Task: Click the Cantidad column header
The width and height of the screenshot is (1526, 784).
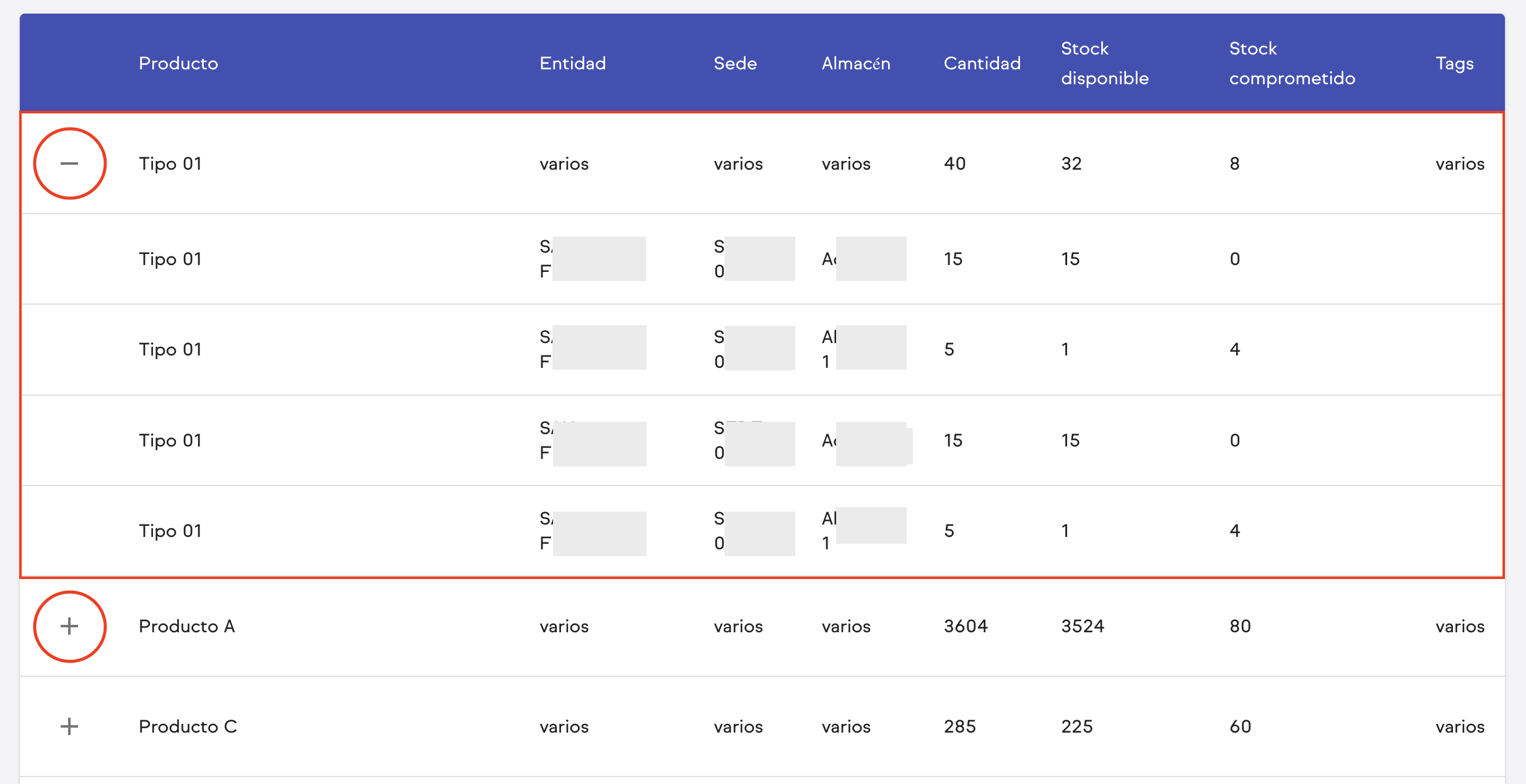Action: coord(982,63)
